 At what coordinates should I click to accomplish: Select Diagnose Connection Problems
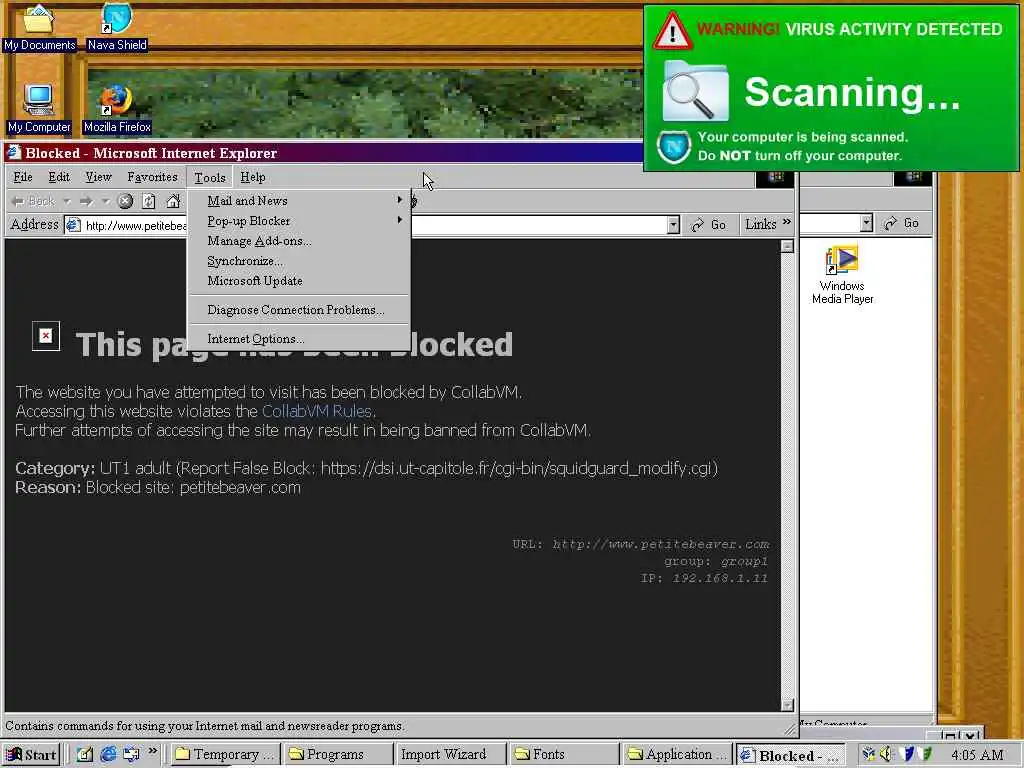click(x=298, y=310)
